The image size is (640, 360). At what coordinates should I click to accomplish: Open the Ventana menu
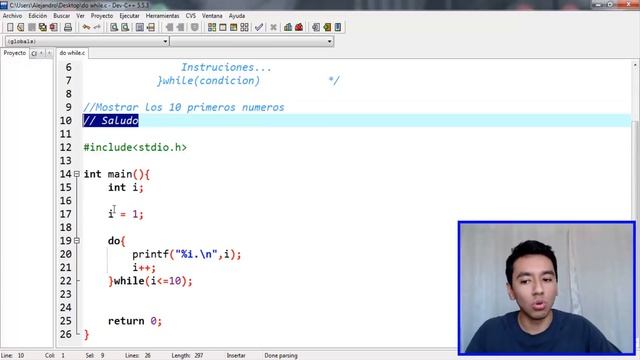(212, 16)
